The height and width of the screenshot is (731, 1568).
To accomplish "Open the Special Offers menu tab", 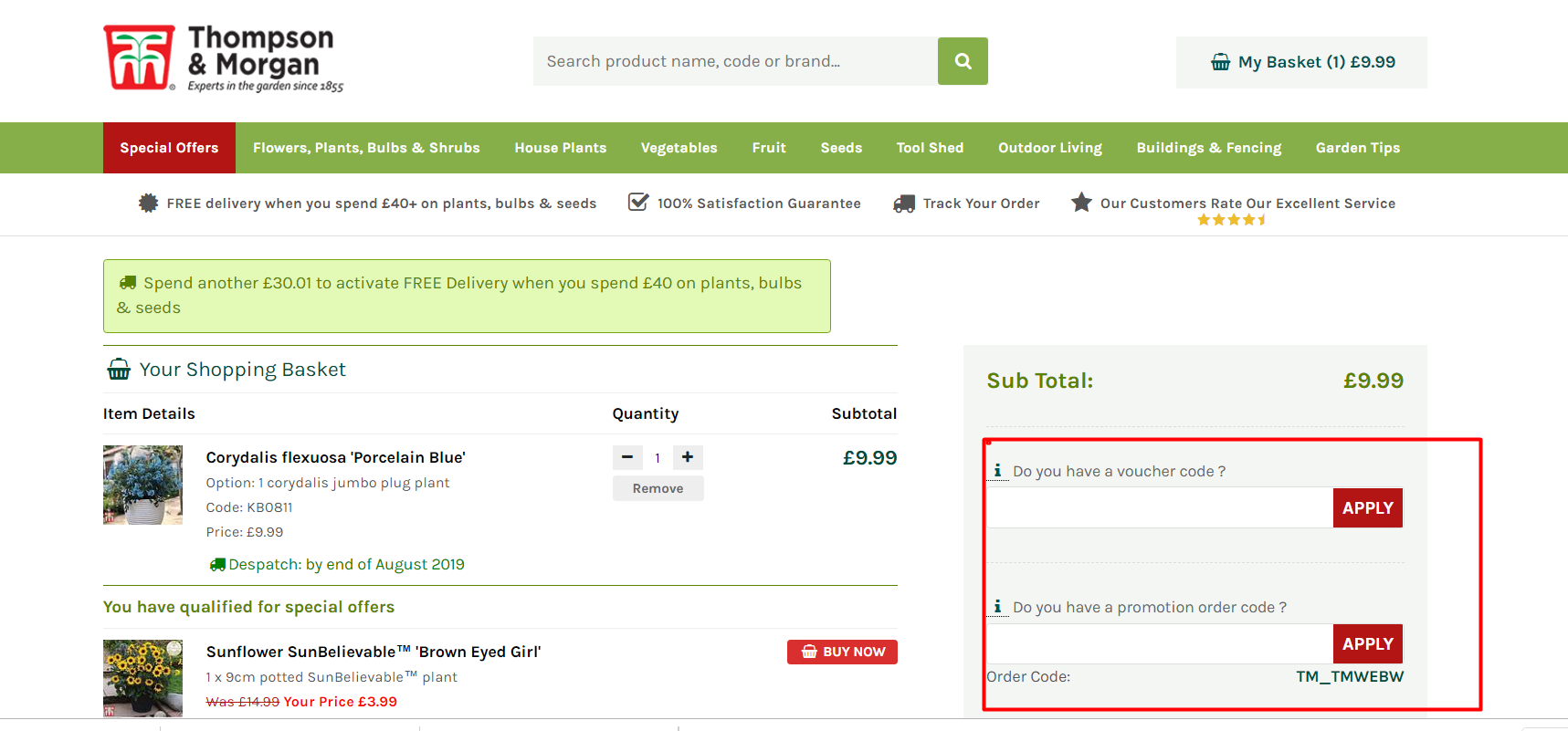I will tap(169, 148).
